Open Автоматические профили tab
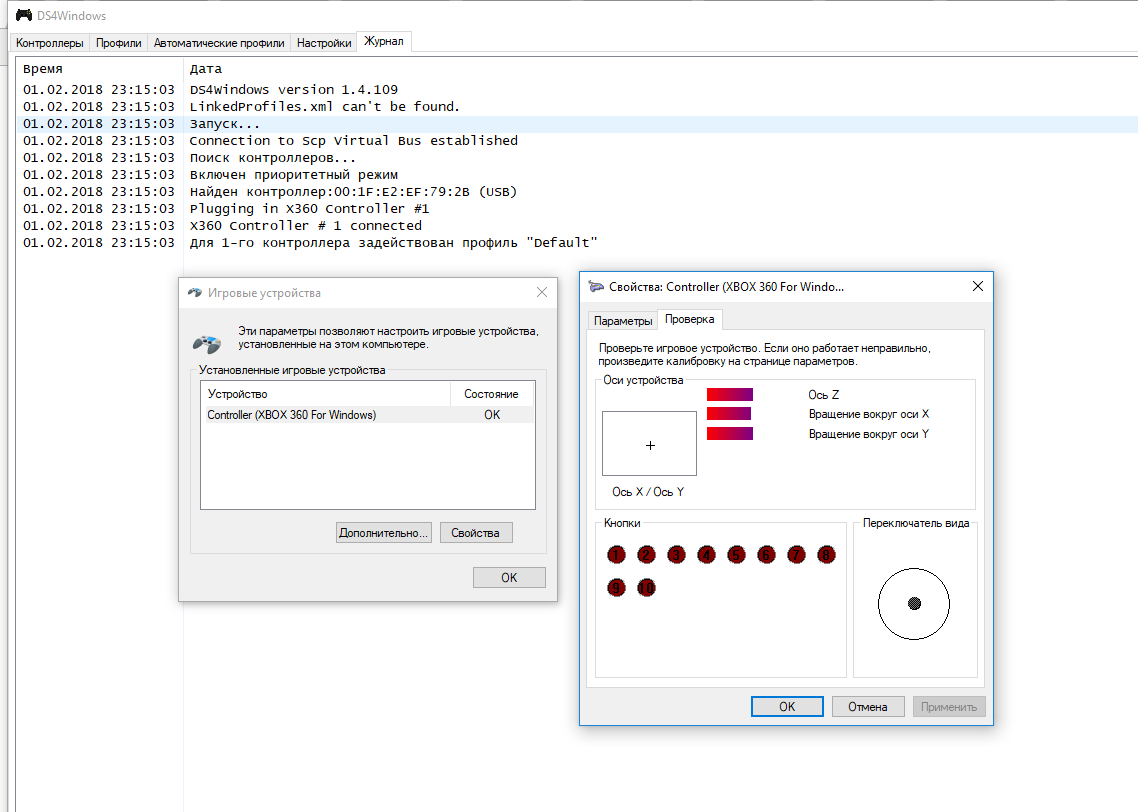 click(x=219, y=43)
